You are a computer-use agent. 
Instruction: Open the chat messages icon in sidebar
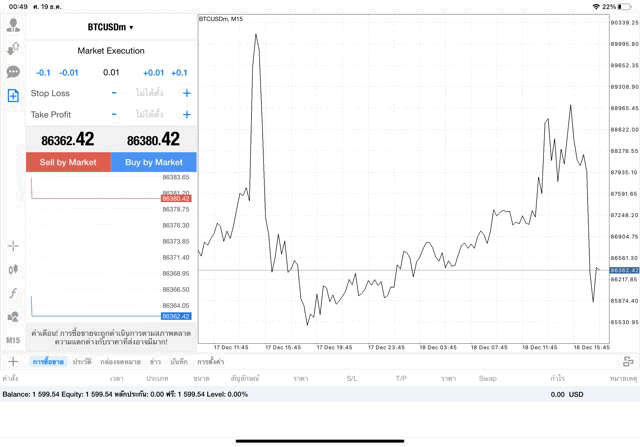13,72
